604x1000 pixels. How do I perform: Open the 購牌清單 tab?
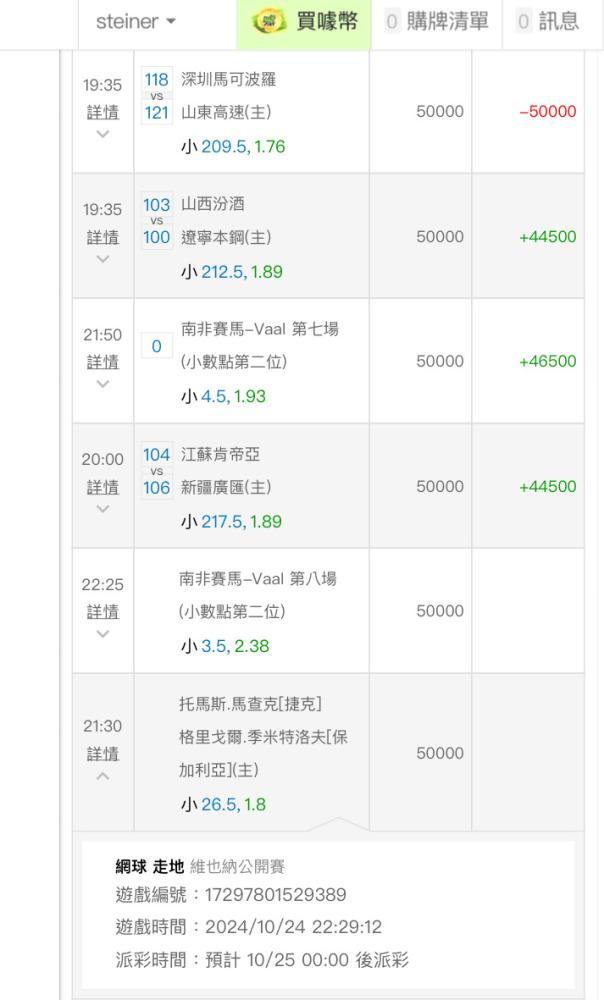pos(435,23)
